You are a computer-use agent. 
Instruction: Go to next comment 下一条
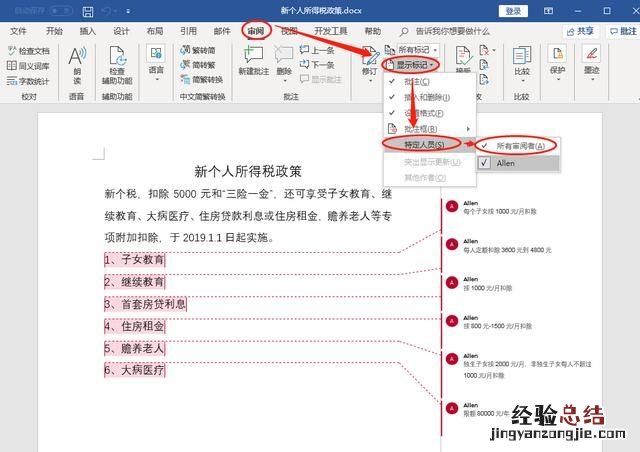317,65
